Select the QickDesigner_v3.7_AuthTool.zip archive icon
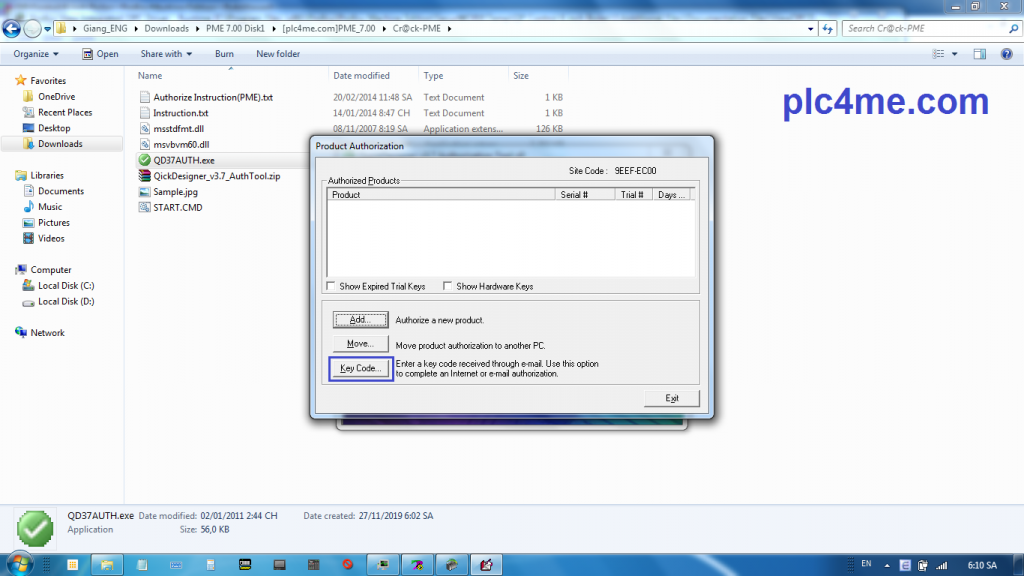This screenshot has width=1024, height=576. point(144,176)
